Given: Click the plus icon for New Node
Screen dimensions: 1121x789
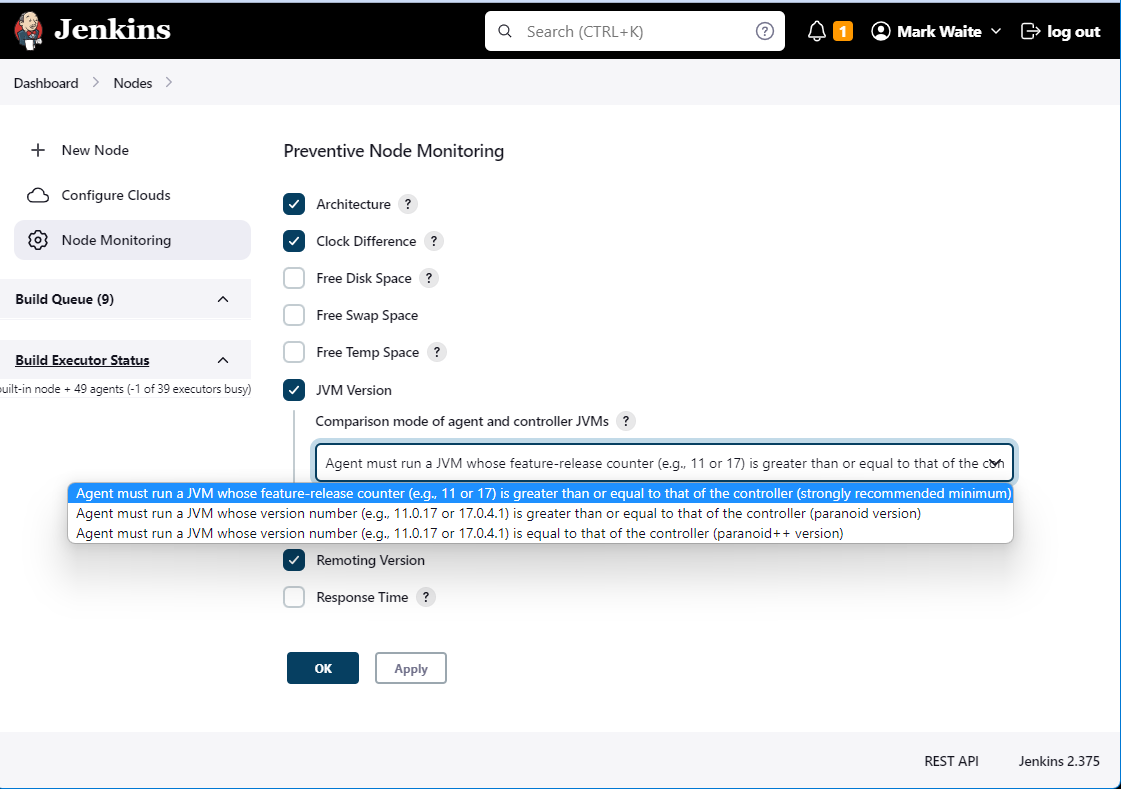Looking at the screenshot, I should click(x=38, y=150).
